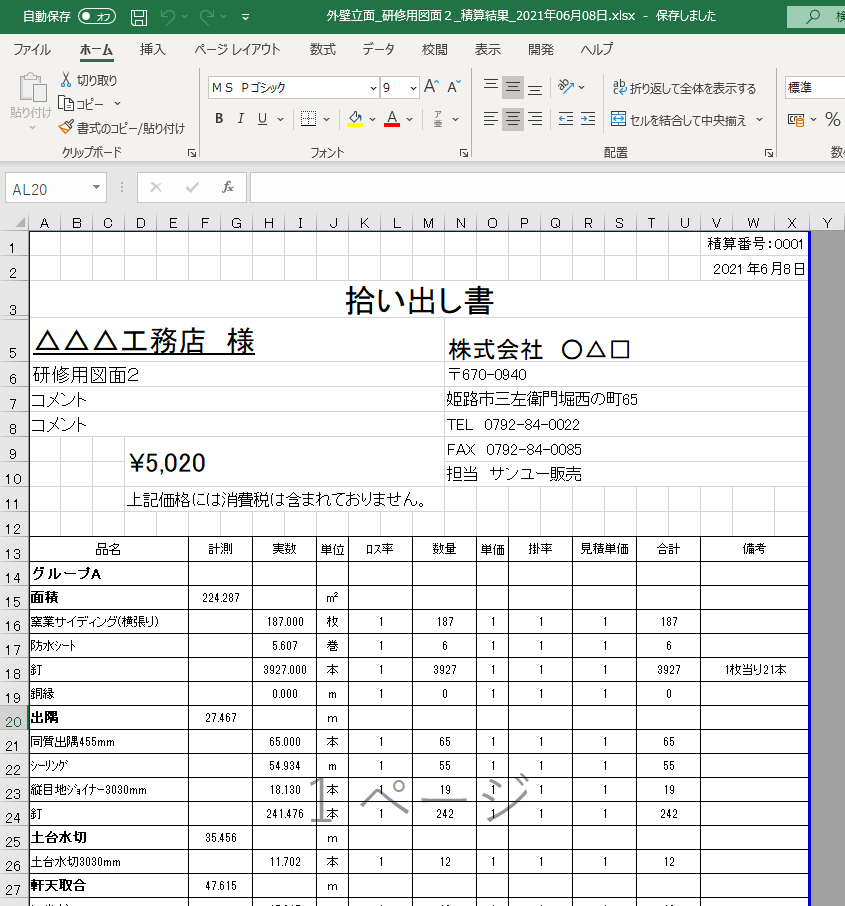The image size is (845, 906).
Task: Expand the コピー dropdown arrow
Action: click(x=117, y=104)
